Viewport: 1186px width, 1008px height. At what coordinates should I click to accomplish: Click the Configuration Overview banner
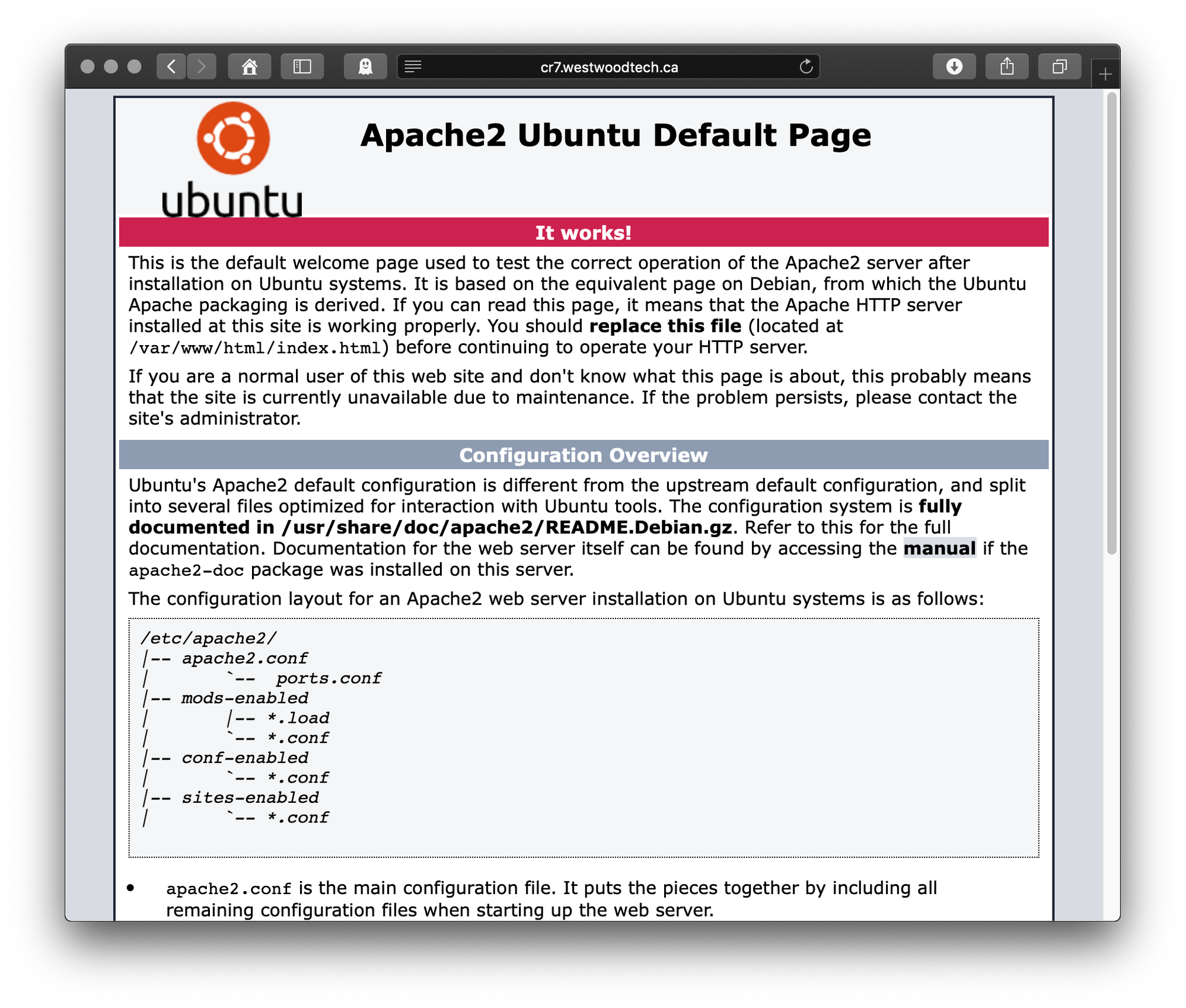(x=584, y=455)
